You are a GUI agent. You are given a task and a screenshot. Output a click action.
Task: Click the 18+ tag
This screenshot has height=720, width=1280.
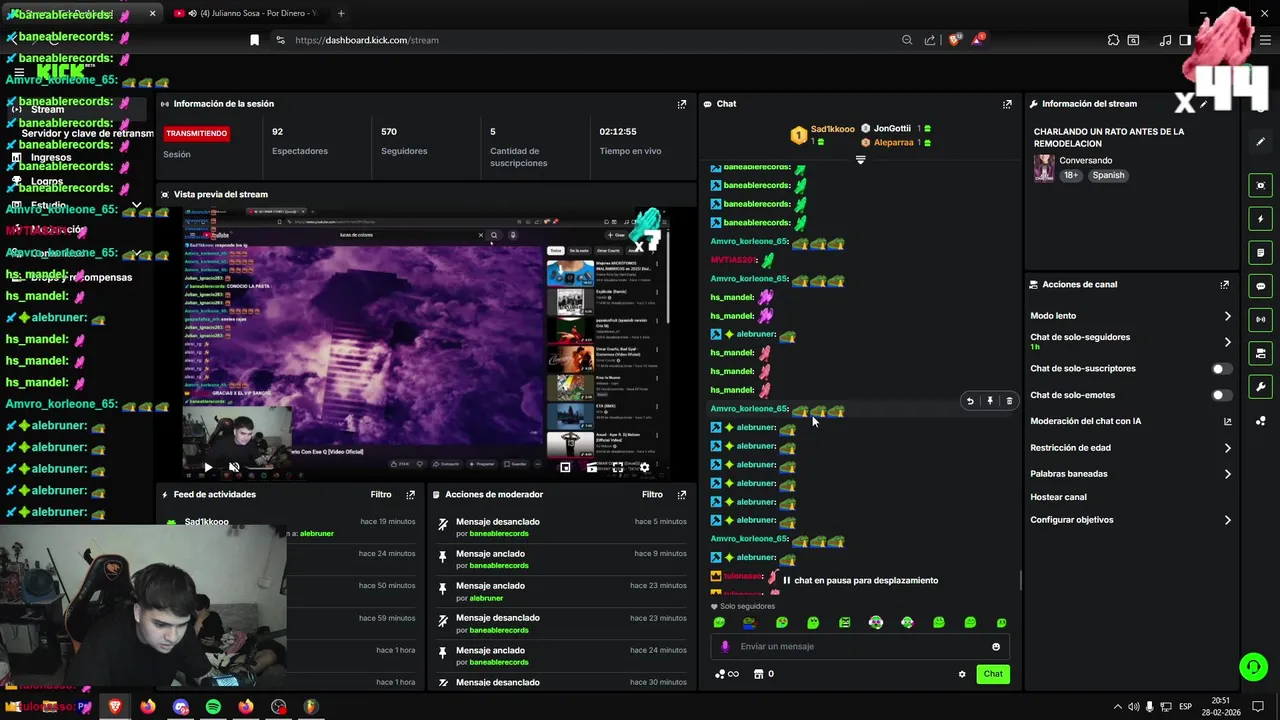coord(1071,175)
